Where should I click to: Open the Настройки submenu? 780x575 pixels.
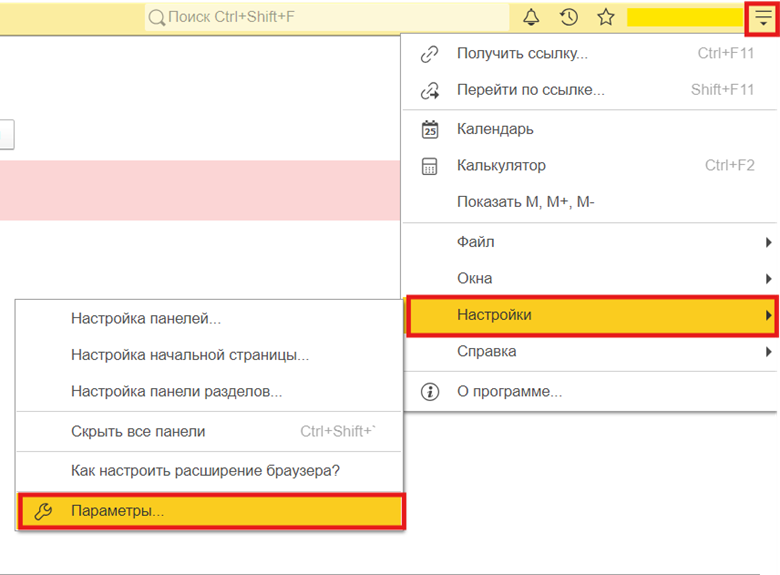click(x=592, y=316)
